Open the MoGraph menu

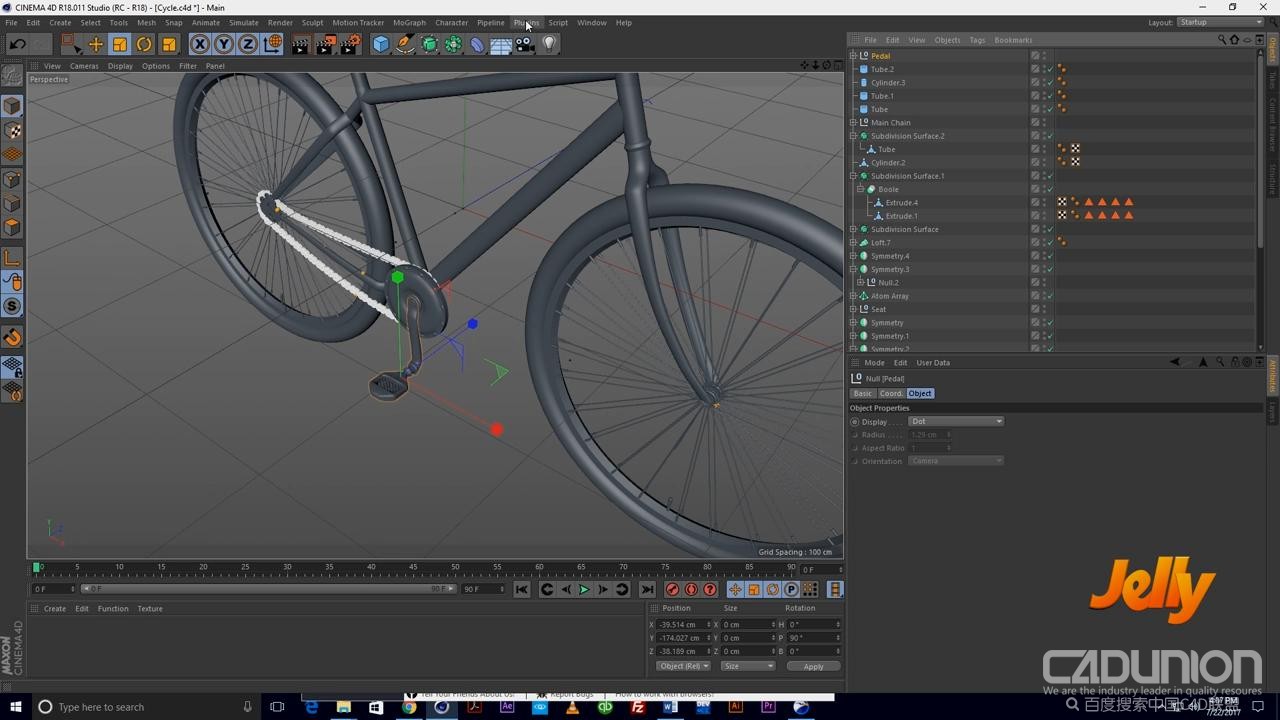point(409,22)
